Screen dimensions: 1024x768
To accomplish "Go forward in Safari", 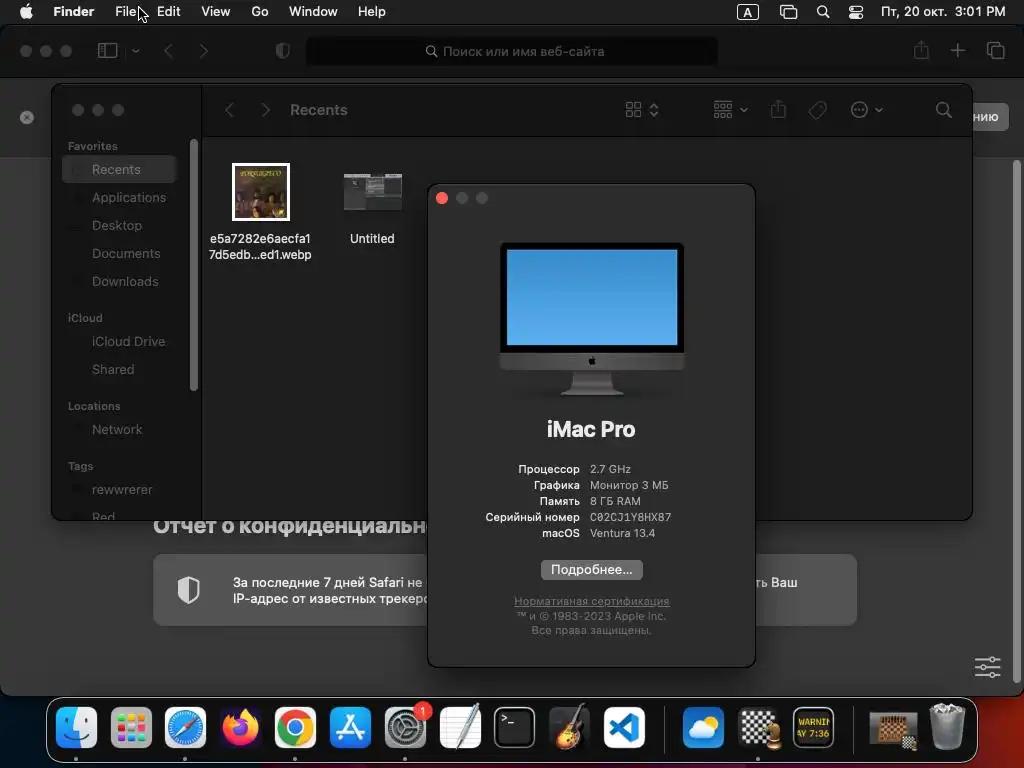I will (x=203, y=50).
